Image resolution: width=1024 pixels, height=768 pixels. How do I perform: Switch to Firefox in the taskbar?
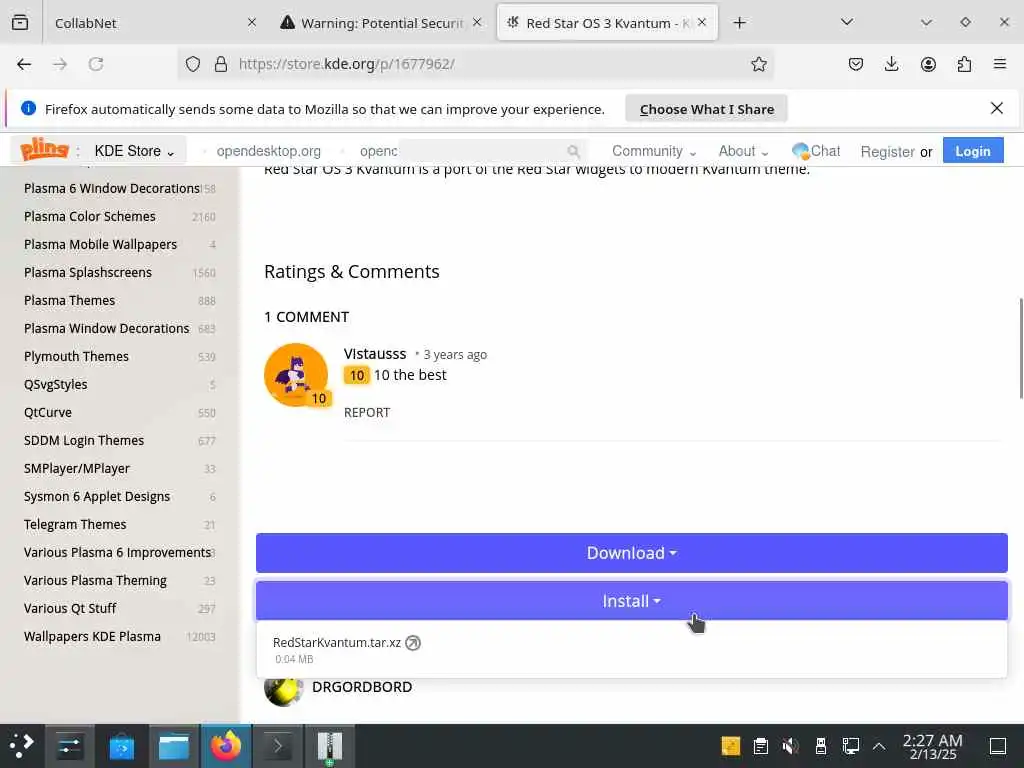tap(226, 746)
